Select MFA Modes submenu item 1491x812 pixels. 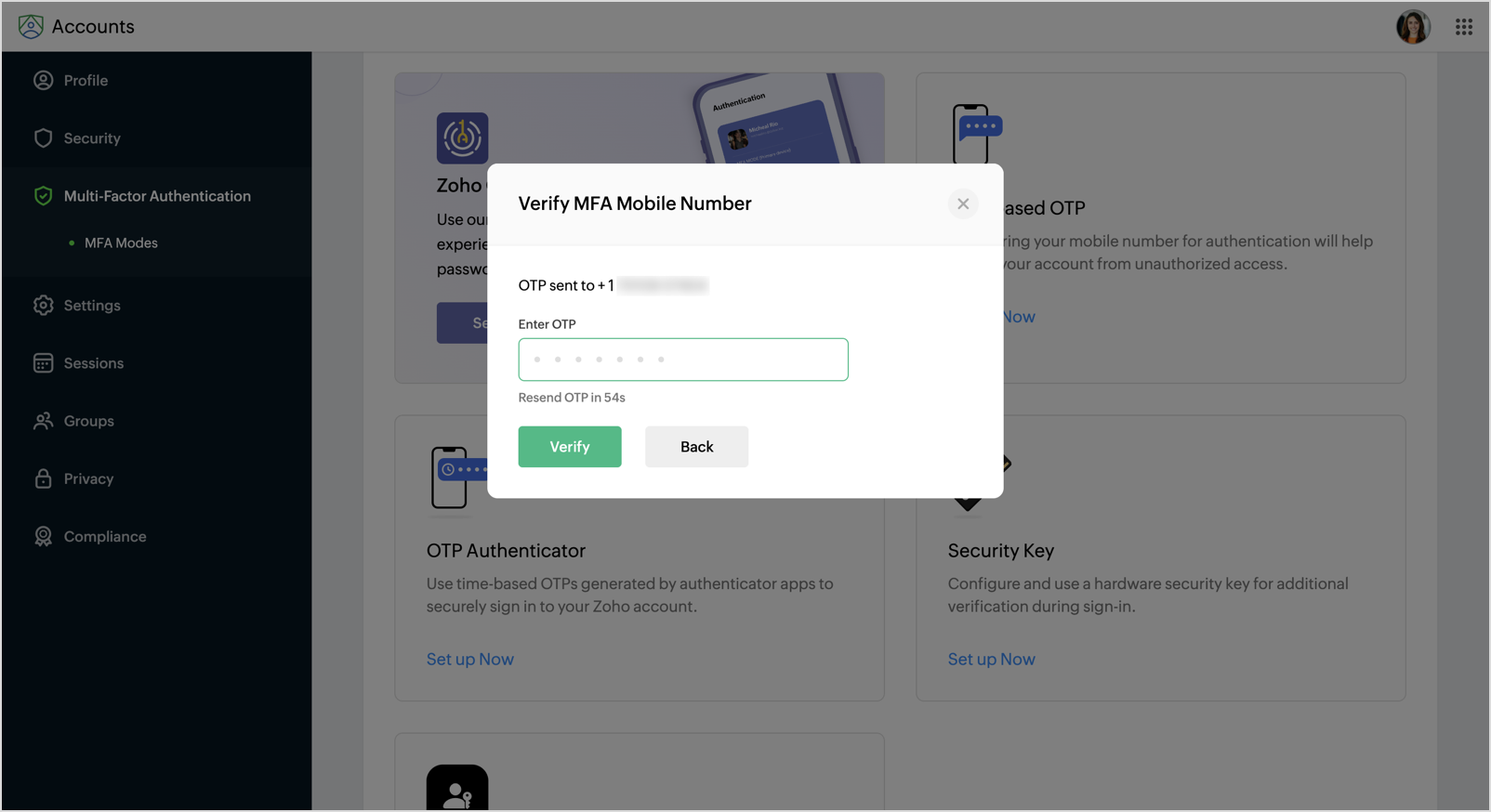click(x=121, y=243)
